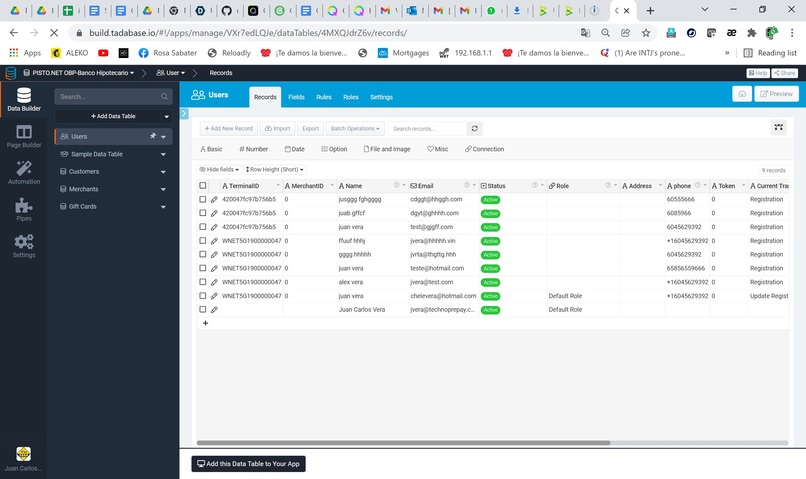The image size is (806, 479).
Task: Click the Search records input field
Action: [x=428, y=128]
